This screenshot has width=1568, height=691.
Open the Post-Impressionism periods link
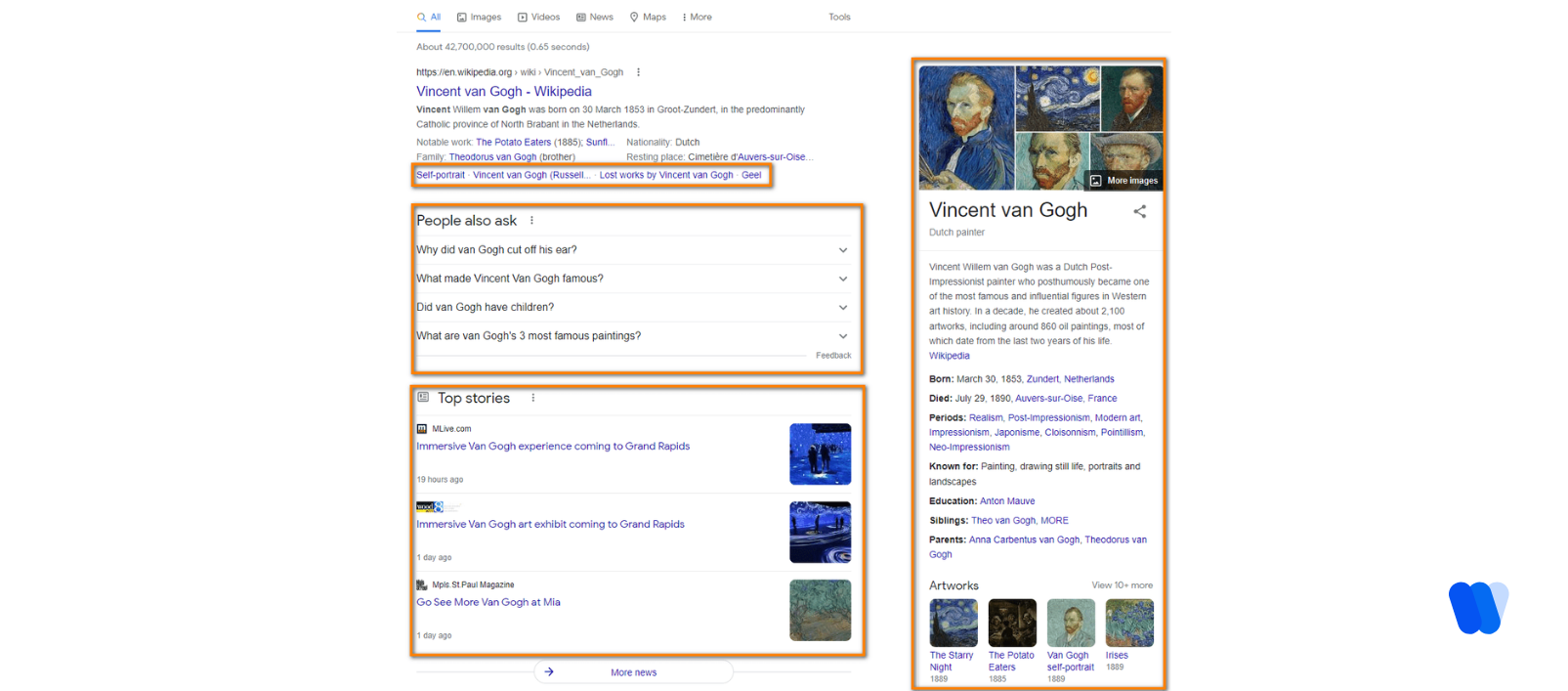(x=1048, y=418)
